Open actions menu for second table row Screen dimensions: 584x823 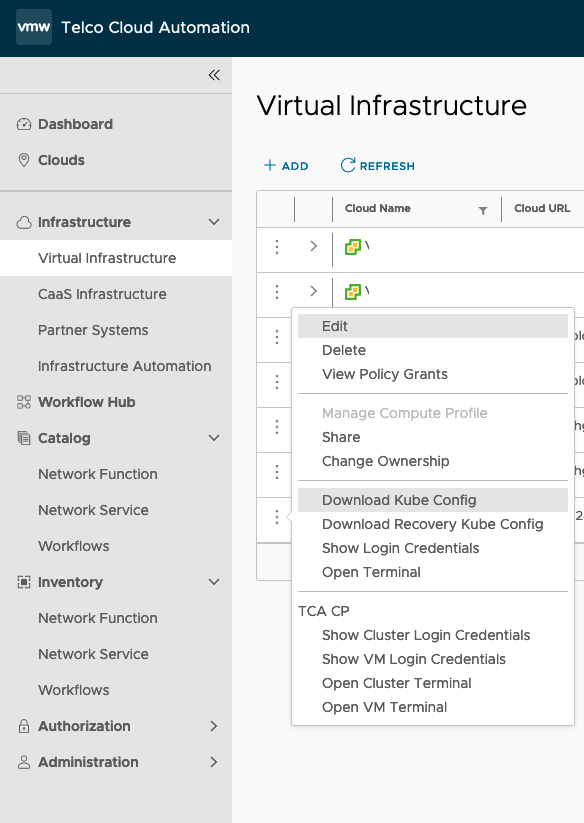[277, 292]
